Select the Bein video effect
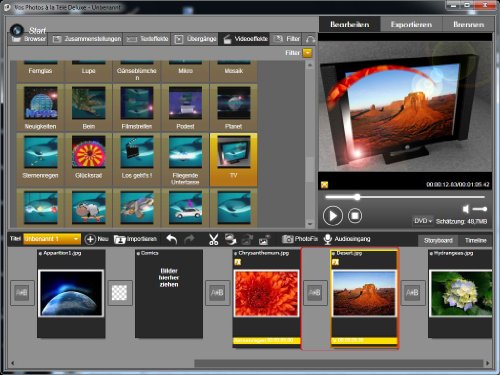This screenshot has width=500, height=375. (89, 108)
